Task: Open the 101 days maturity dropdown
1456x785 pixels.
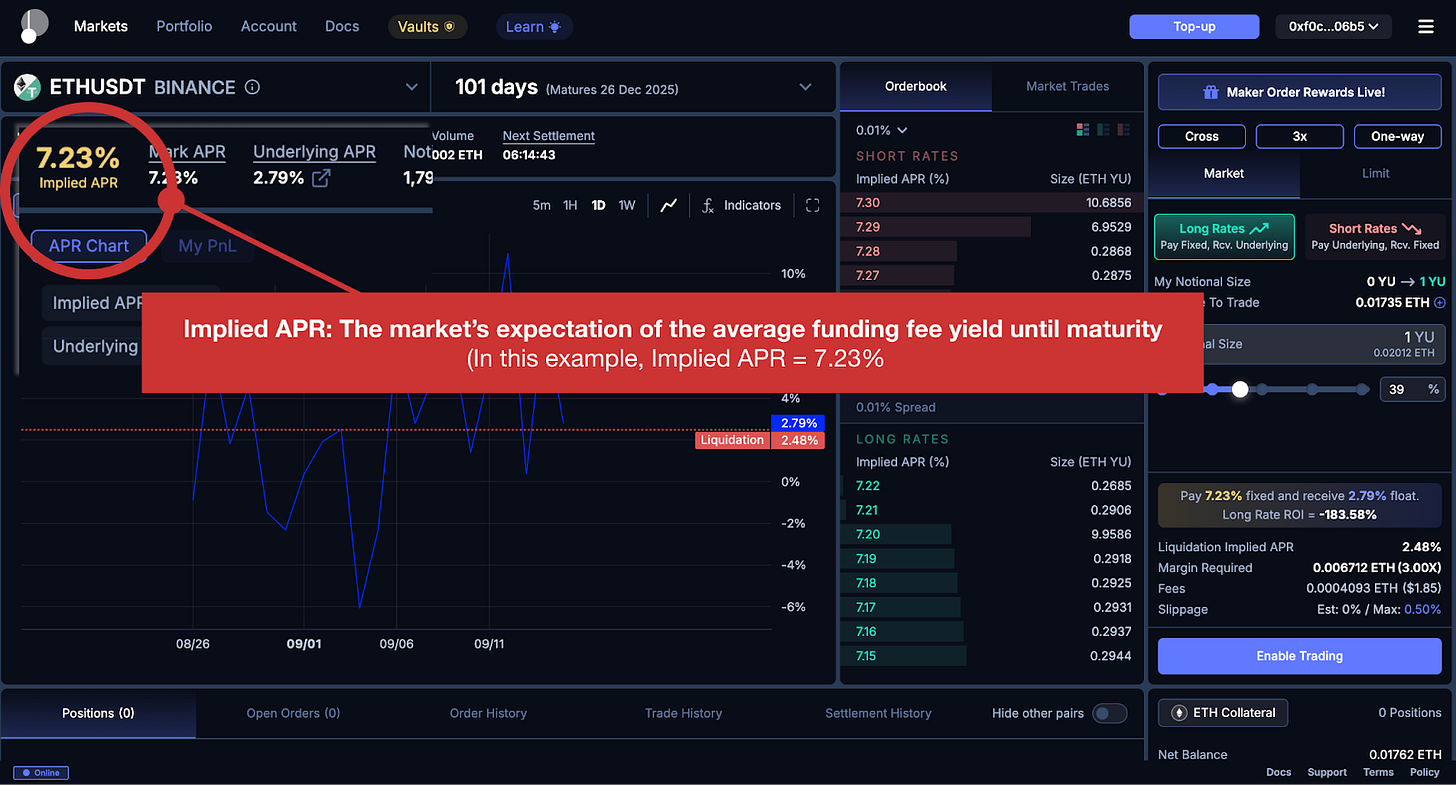Action: pos(806,87)
